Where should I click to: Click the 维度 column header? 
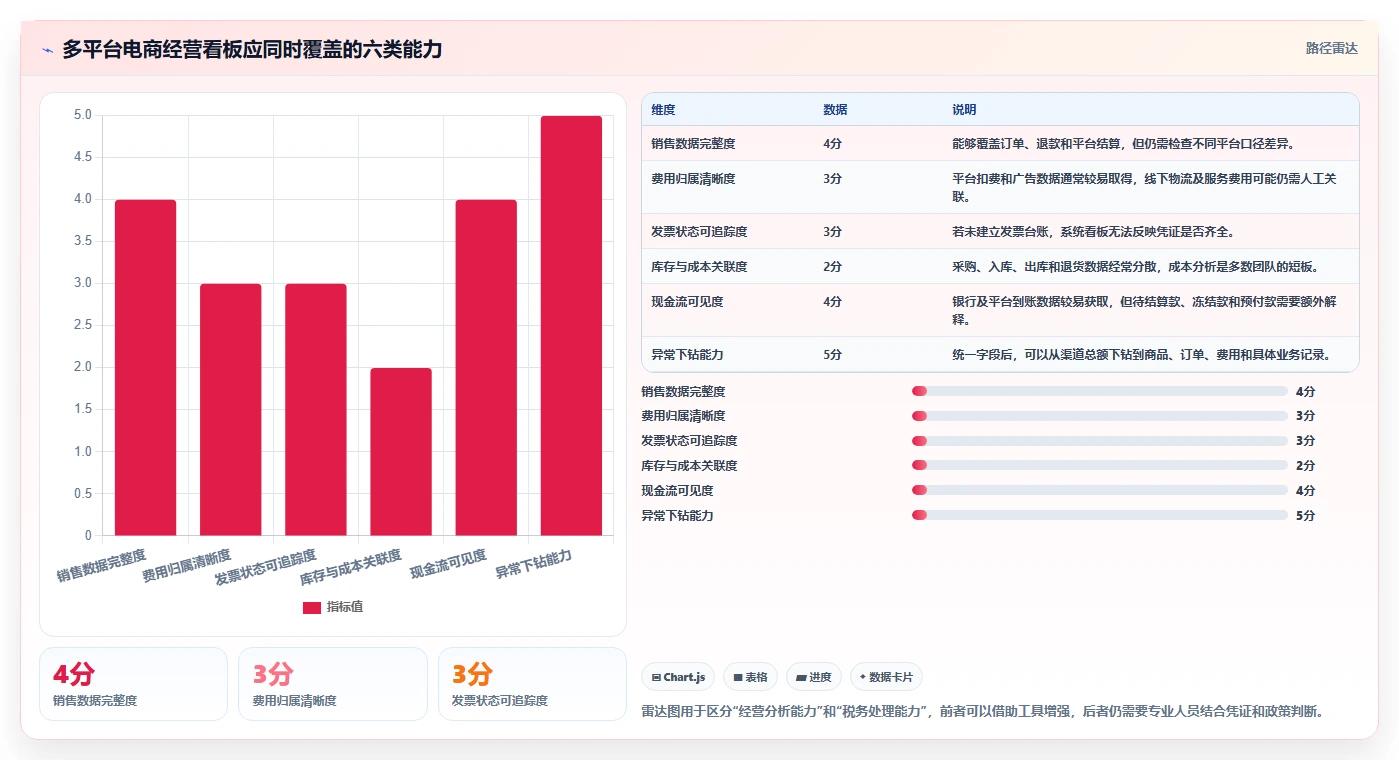click(663, 109)
